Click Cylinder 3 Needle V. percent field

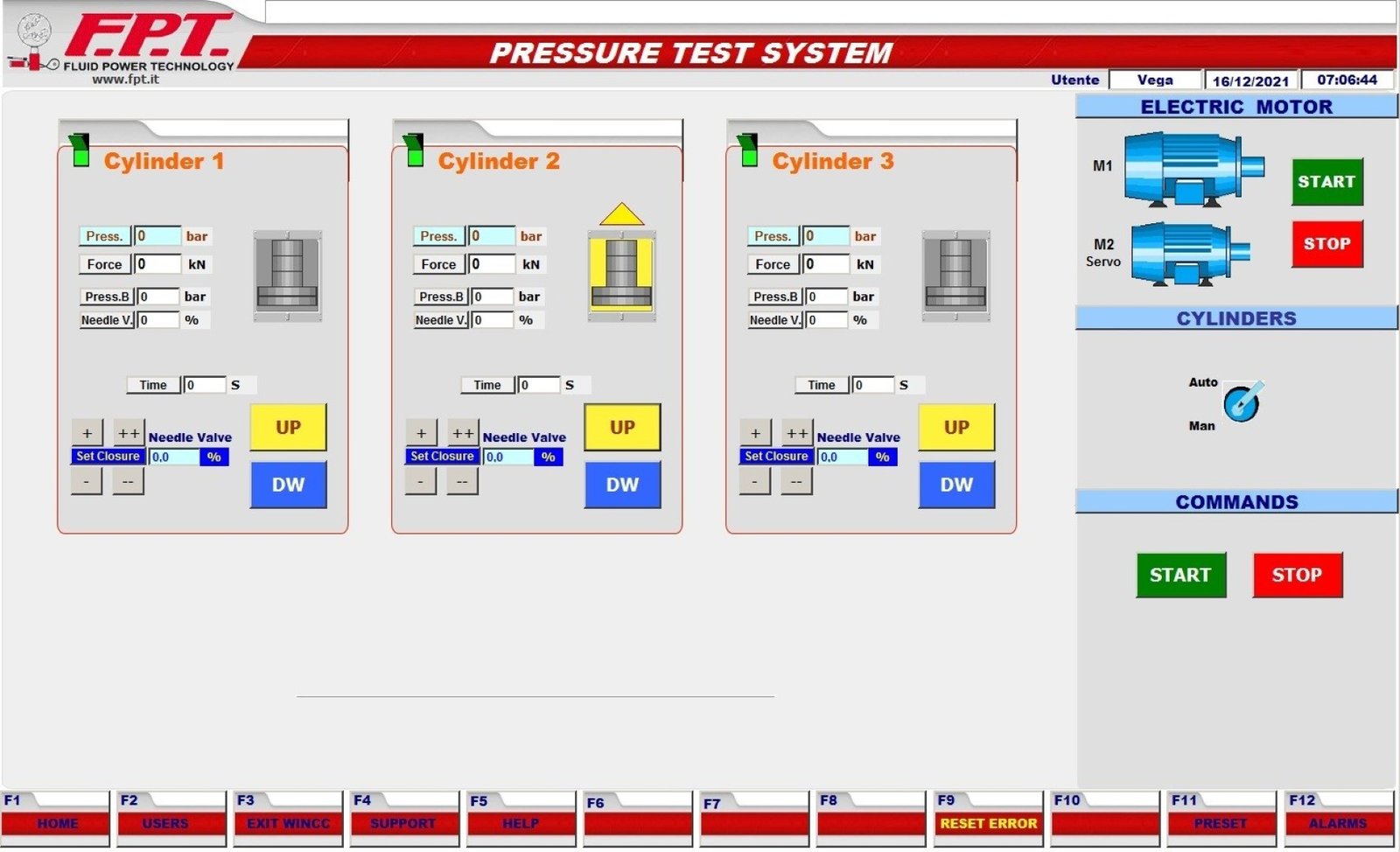point(827,320)
